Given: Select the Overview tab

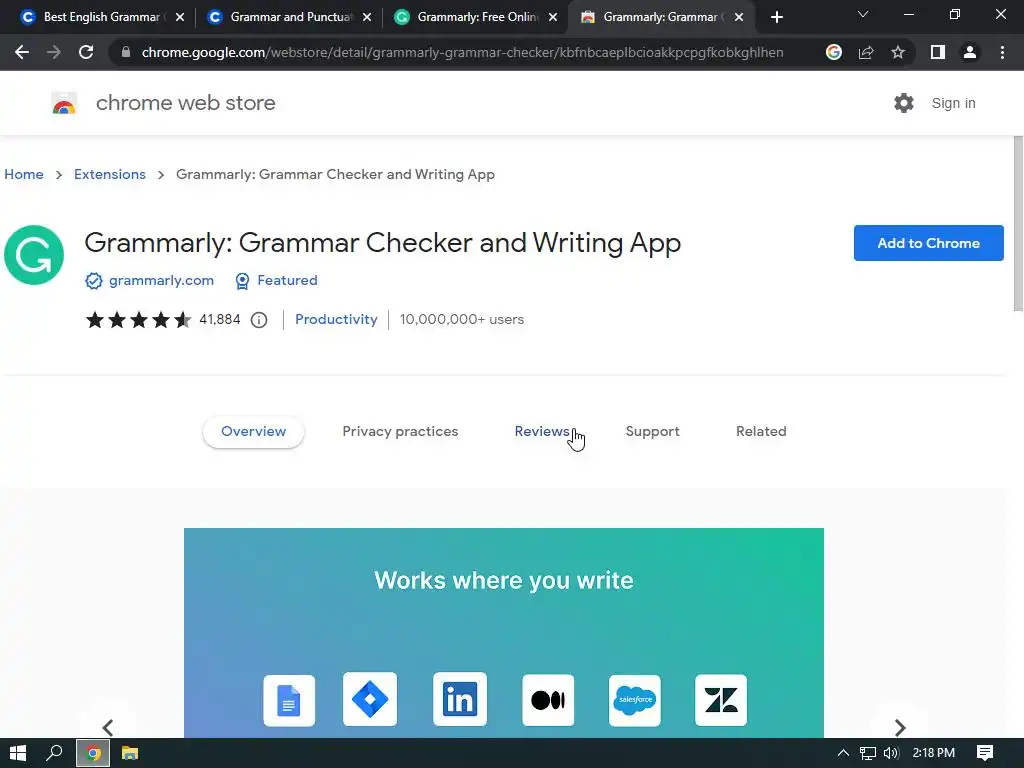Looking at the screenshot, I should [x=253, y=432].
